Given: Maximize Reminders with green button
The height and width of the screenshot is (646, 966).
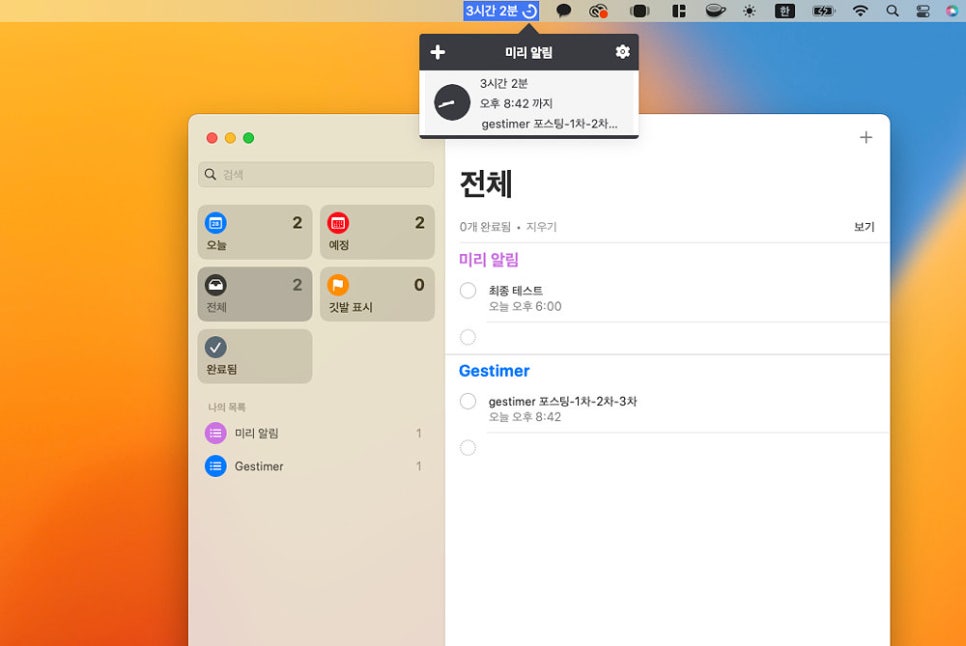Looking at the screenshot, I should tap(249, 138).
